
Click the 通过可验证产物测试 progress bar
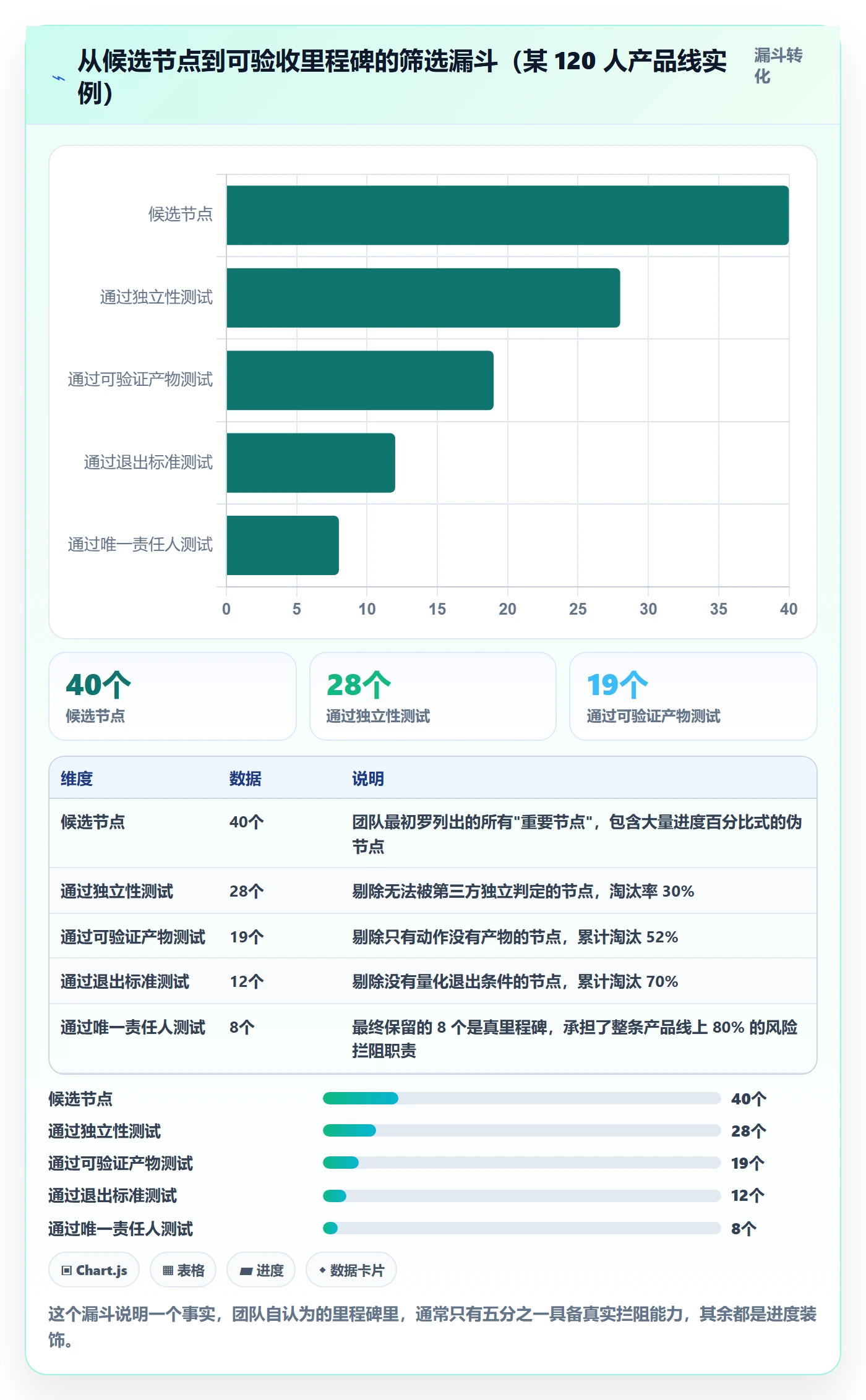coord(521,1163)
